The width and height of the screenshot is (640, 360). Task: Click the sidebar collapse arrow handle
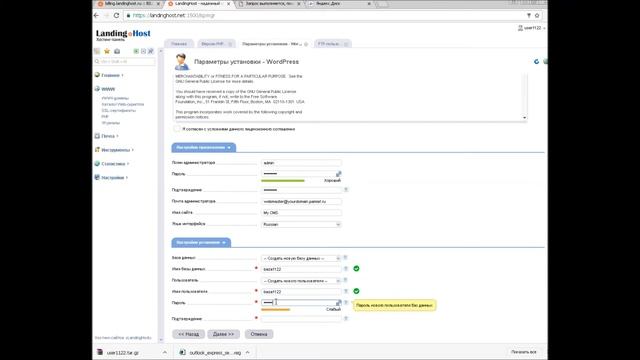[x=161, y=51]
